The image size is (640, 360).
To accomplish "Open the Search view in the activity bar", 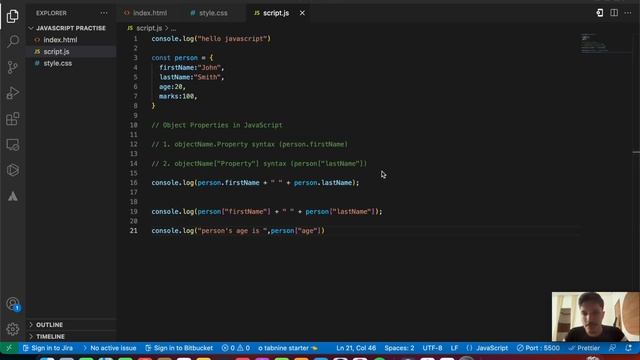I will 13,41.
